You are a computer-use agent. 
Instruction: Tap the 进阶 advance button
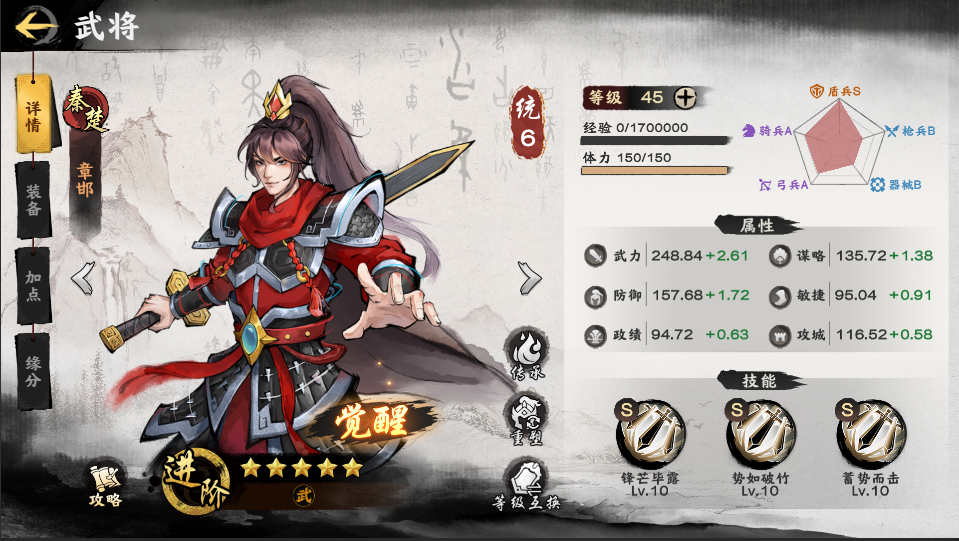tap(196, 480)
